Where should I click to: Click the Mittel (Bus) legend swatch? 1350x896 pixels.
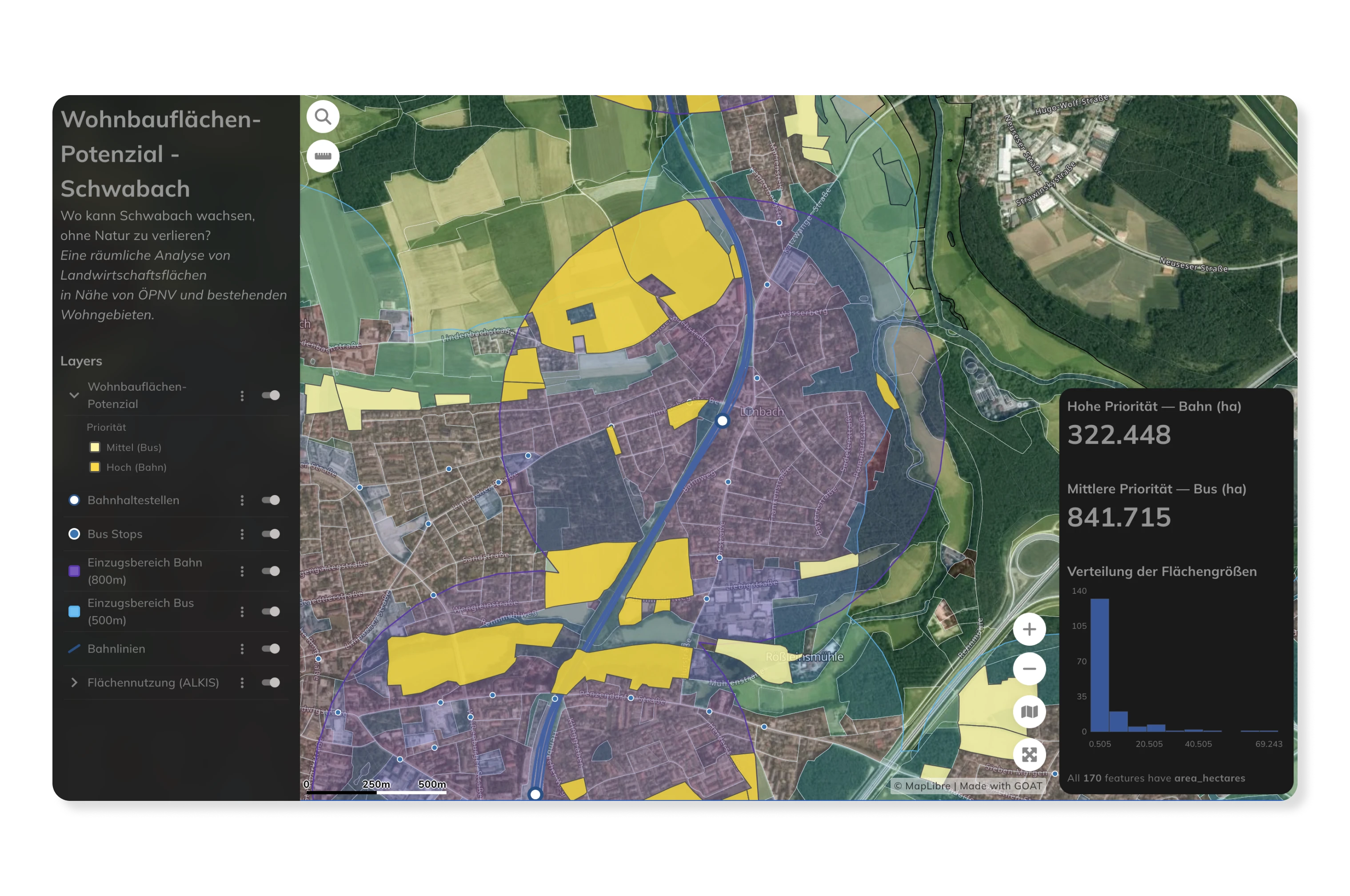(95, 448)
